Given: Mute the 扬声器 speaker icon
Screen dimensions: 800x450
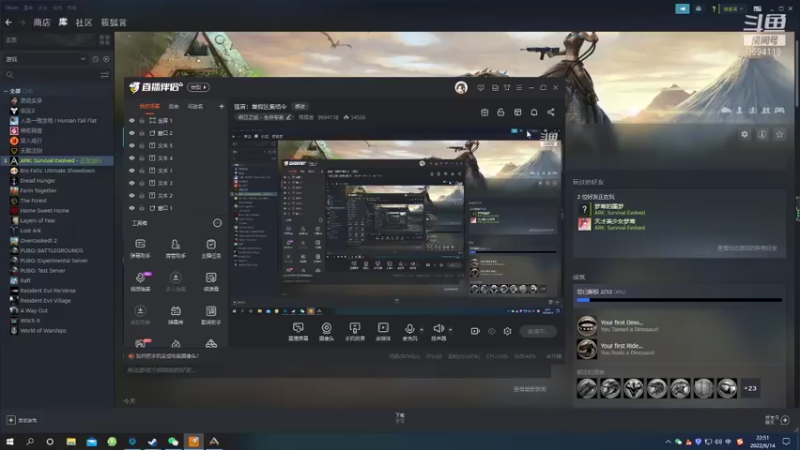Looking at the screenshot, I should pyautogui.click(x=438, y=331).
